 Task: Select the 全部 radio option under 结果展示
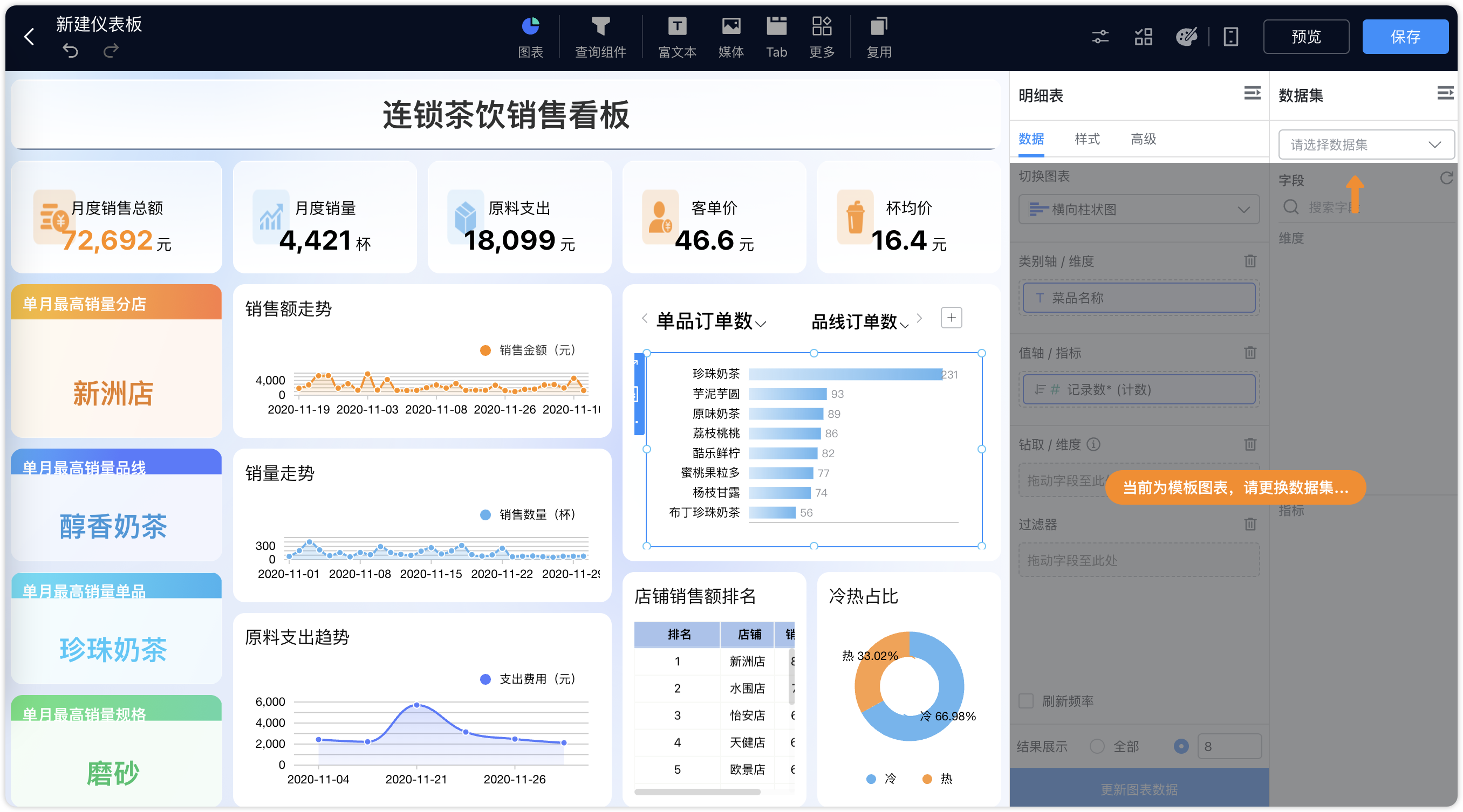click(1098, 746)
